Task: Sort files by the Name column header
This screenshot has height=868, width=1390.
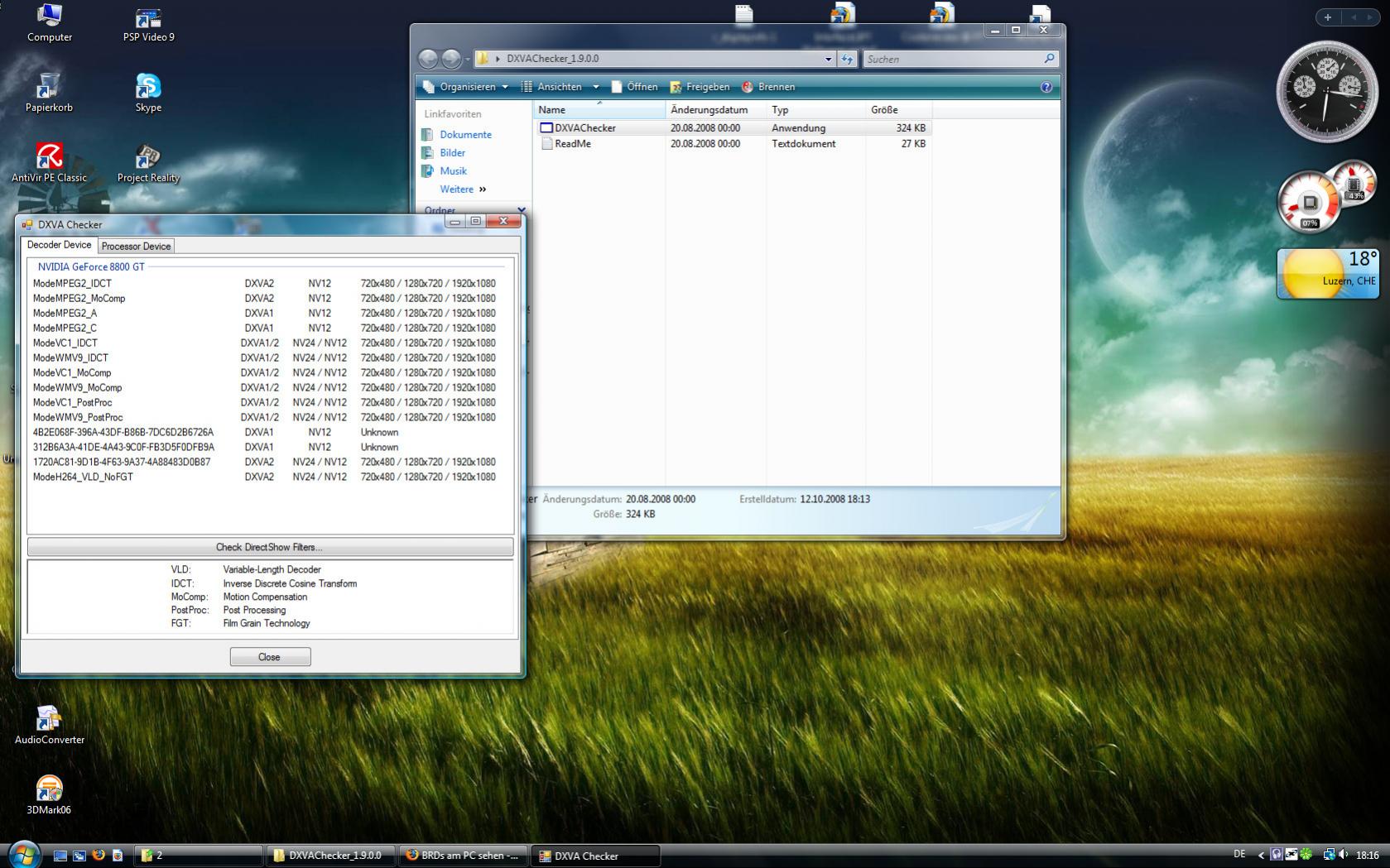Action: [x=599, y=110]
